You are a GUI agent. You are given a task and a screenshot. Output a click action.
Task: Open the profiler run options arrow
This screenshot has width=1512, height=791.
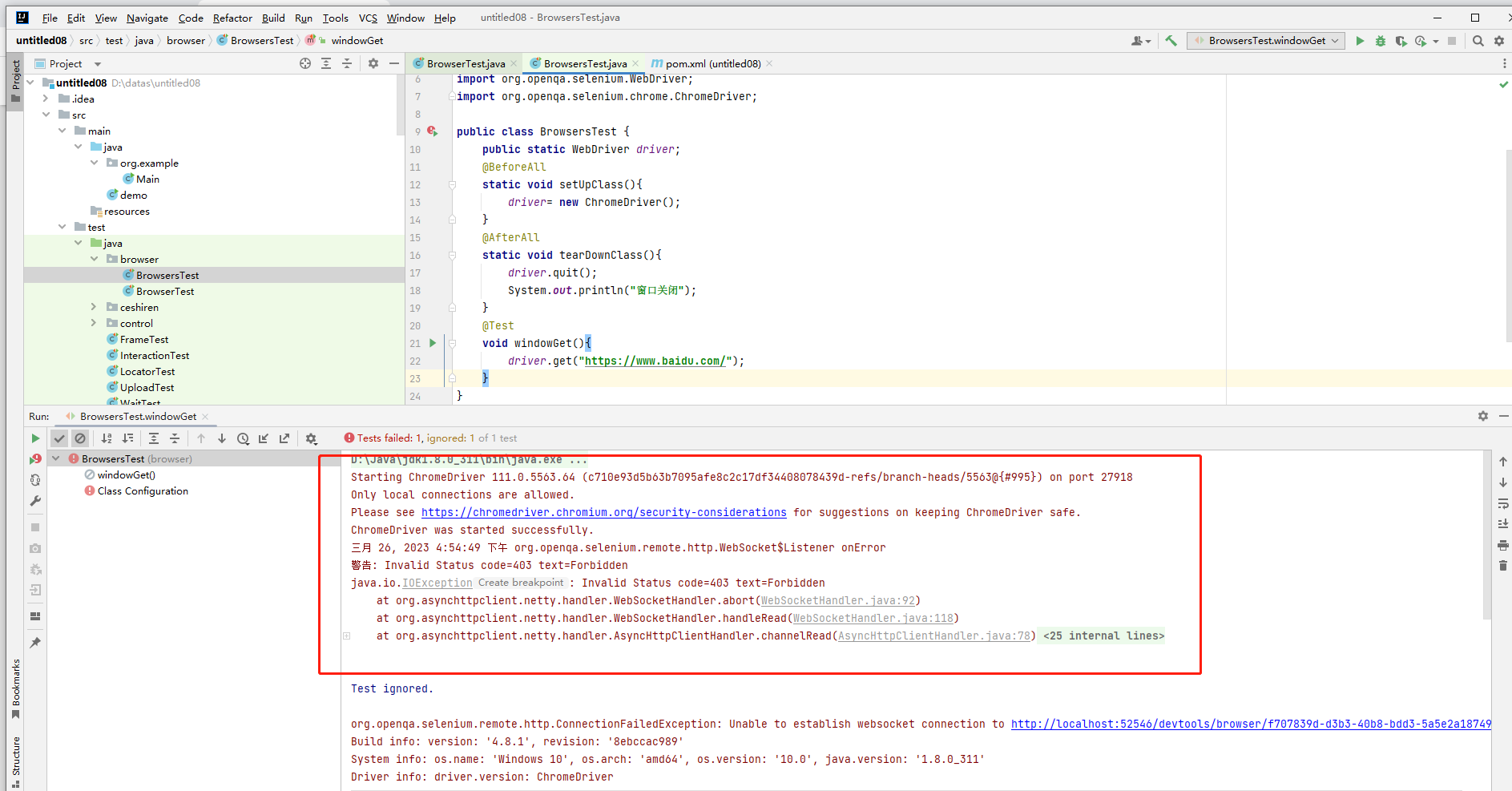pyautogui.click(x=1436, y=41)
